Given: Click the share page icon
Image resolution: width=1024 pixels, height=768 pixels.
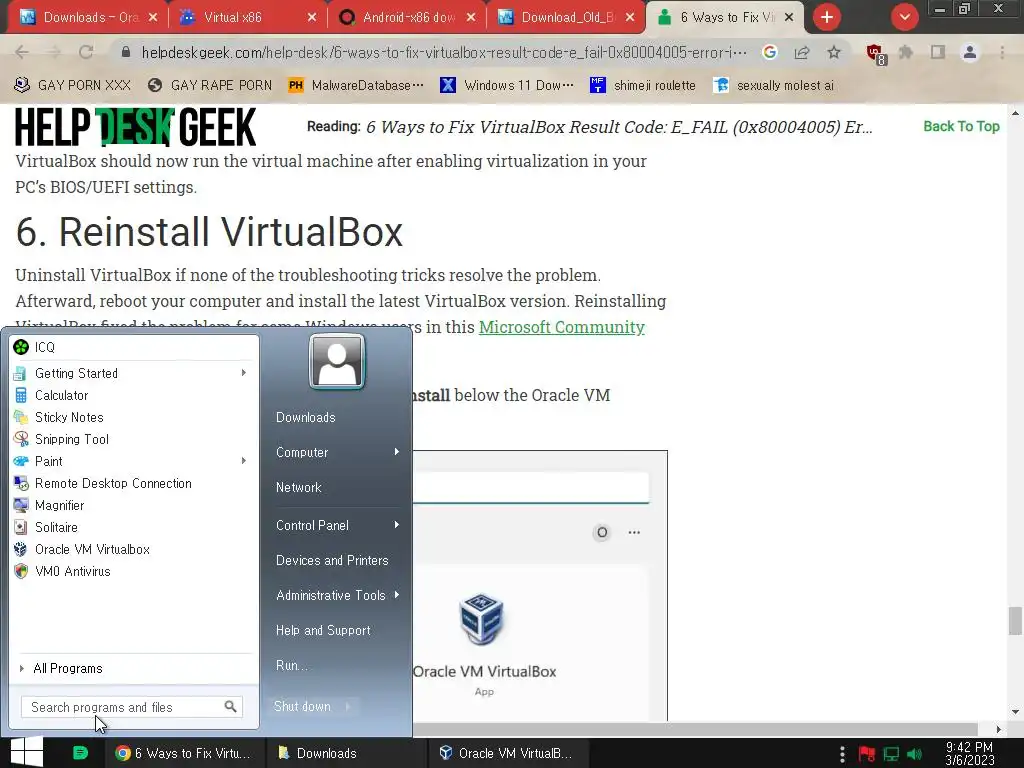Looking at the screenshot, I should pos(802,52).
